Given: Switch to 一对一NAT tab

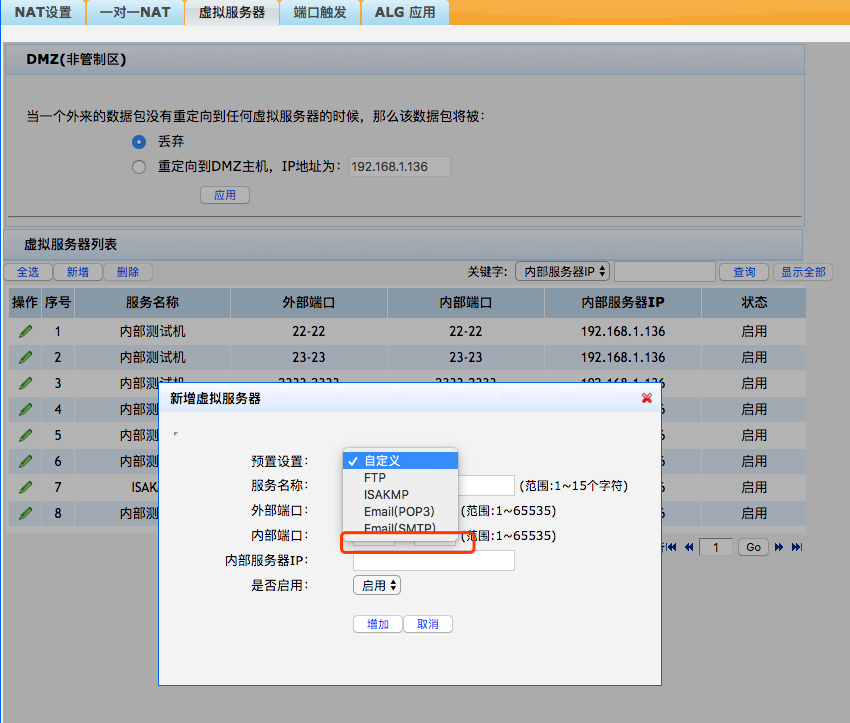Looking at the screenshot, I should (135, 12).
